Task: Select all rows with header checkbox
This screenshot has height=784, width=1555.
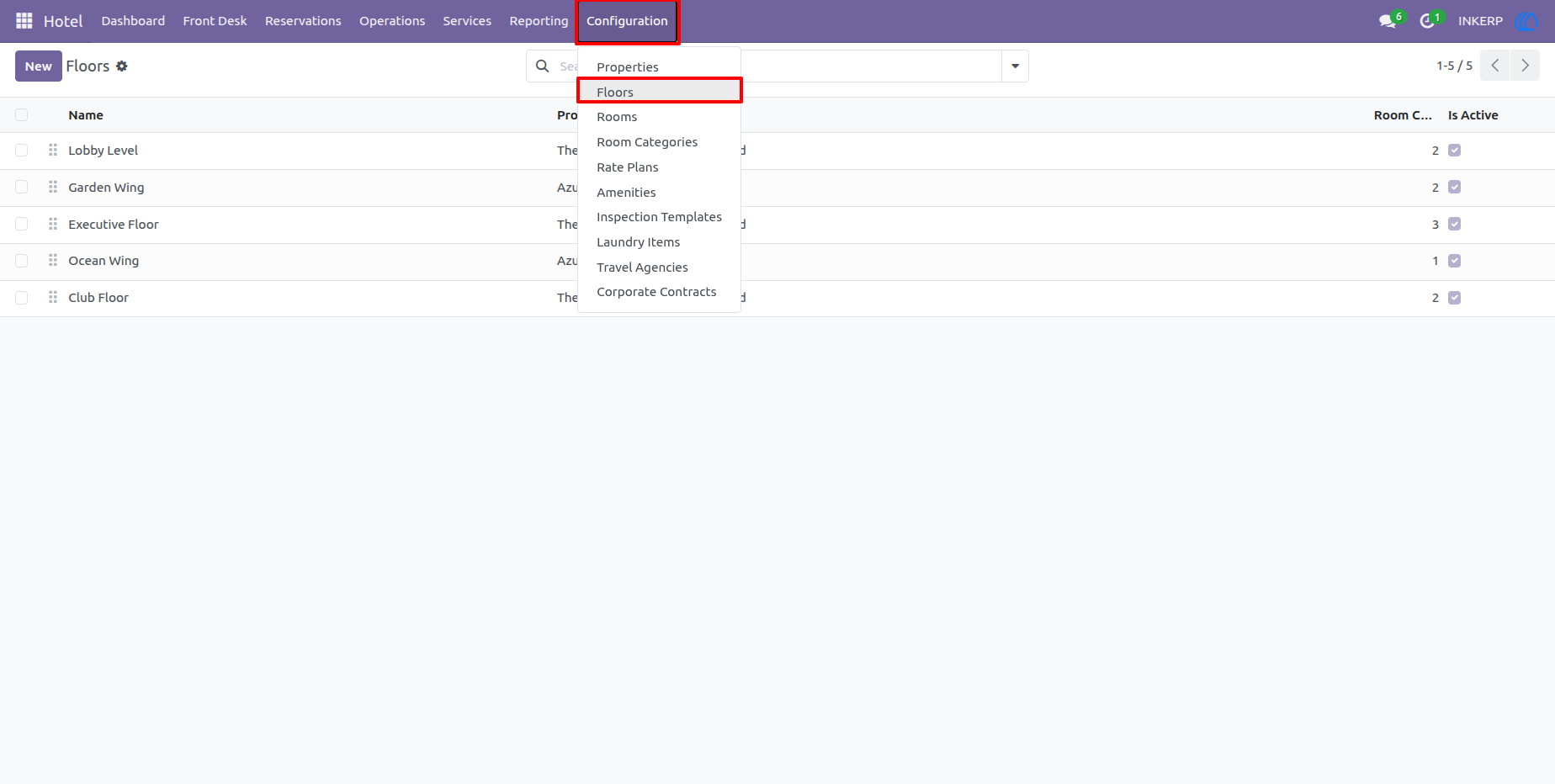Action: 22,115
